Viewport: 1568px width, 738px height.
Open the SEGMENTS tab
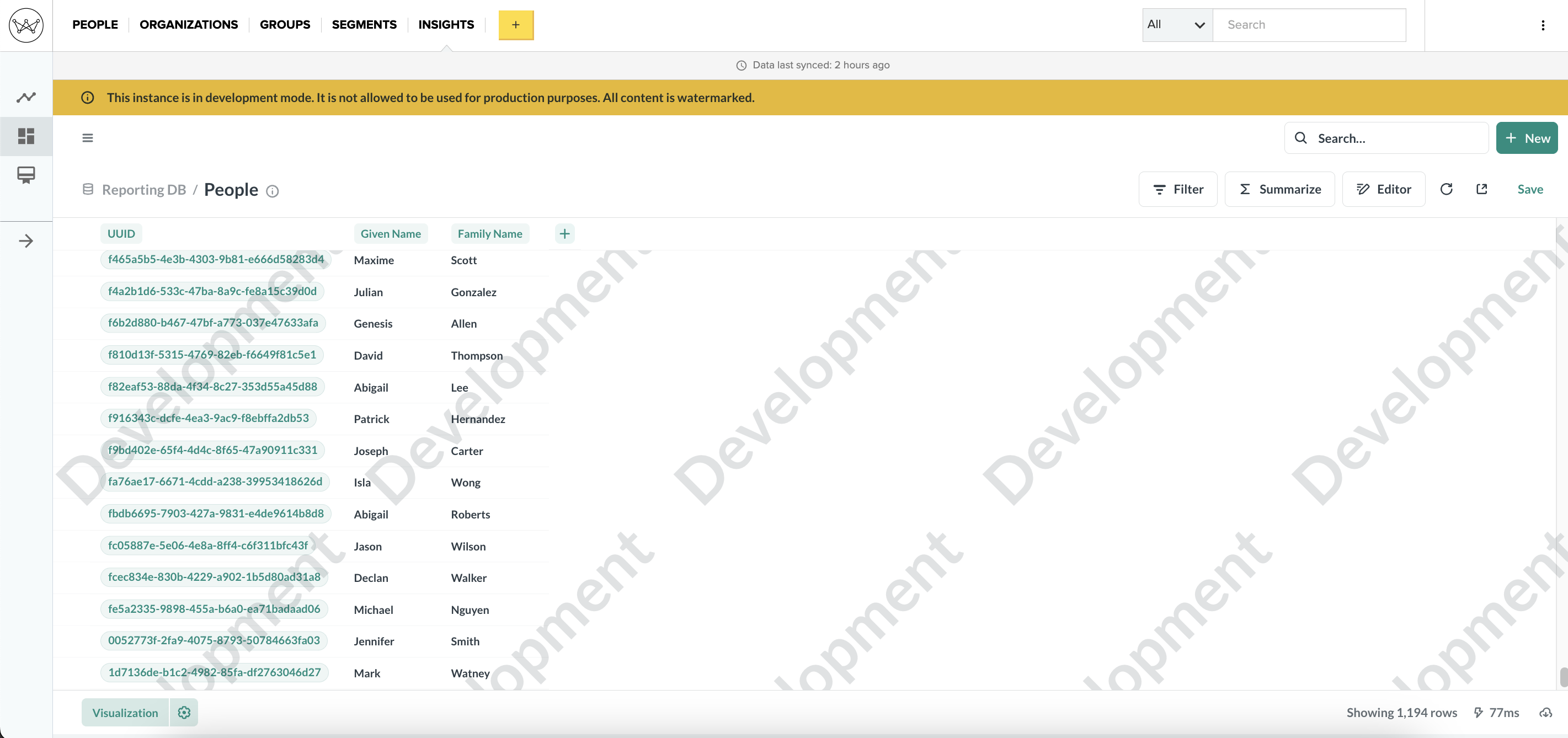click(x=364, y=25)
